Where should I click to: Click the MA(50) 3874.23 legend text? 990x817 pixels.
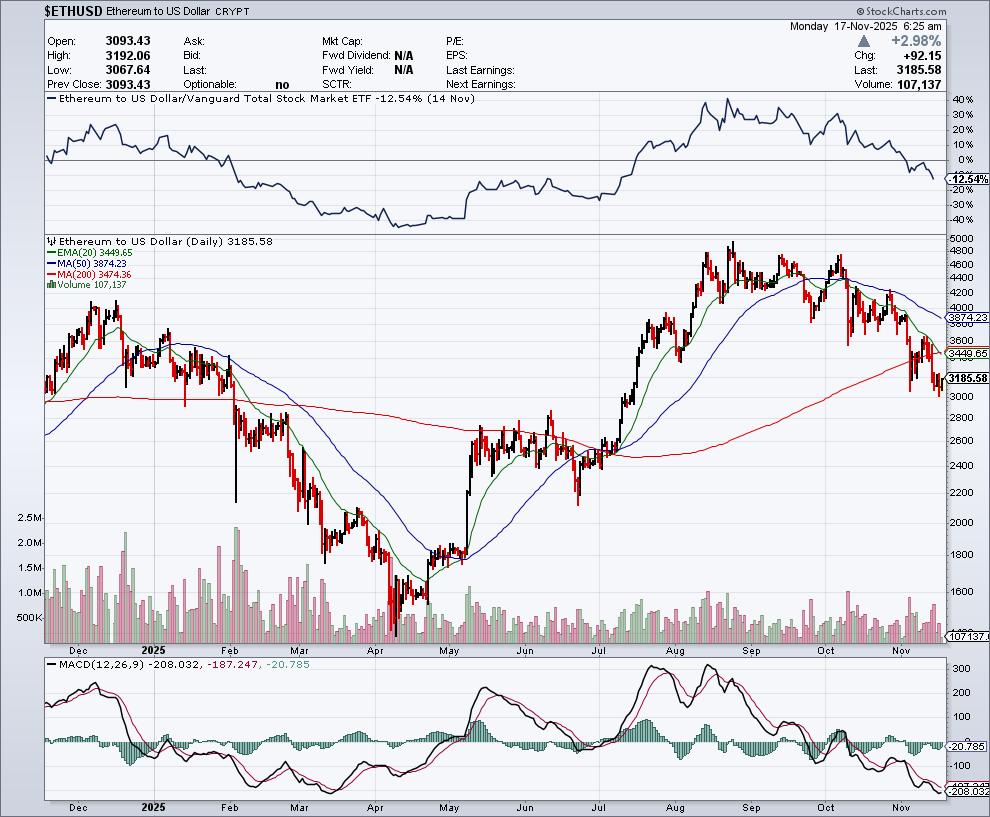click(92, 263)
